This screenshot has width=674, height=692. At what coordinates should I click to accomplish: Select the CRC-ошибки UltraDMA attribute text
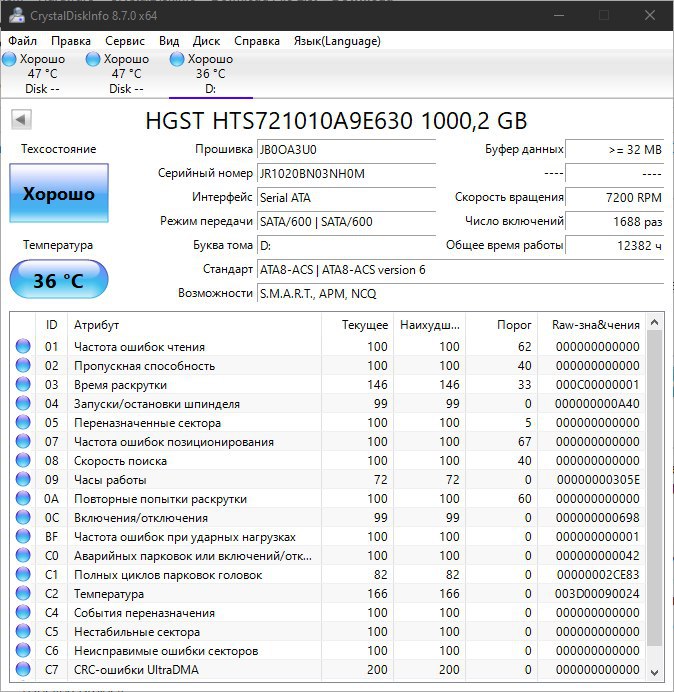pyautogui.click(x=136, y=670)
